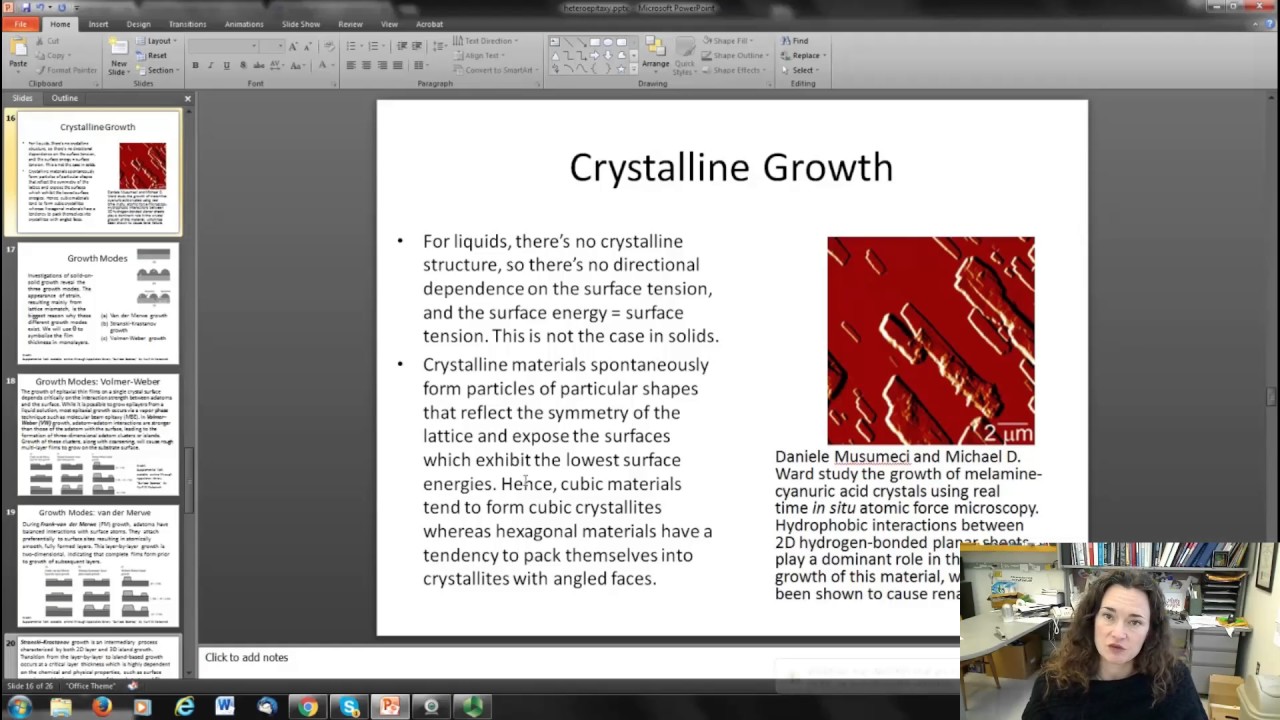Click the Save icon in Quick Access Toolbar

(x=25, y=8)
